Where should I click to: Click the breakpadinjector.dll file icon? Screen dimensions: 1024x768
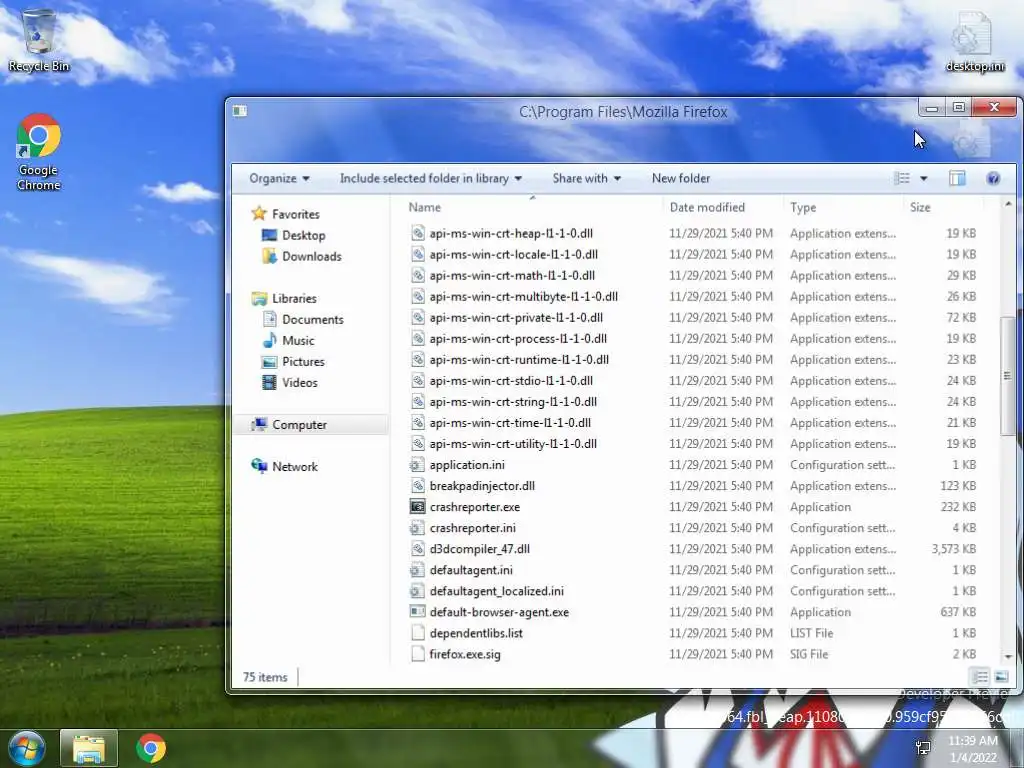coord(417,485)
